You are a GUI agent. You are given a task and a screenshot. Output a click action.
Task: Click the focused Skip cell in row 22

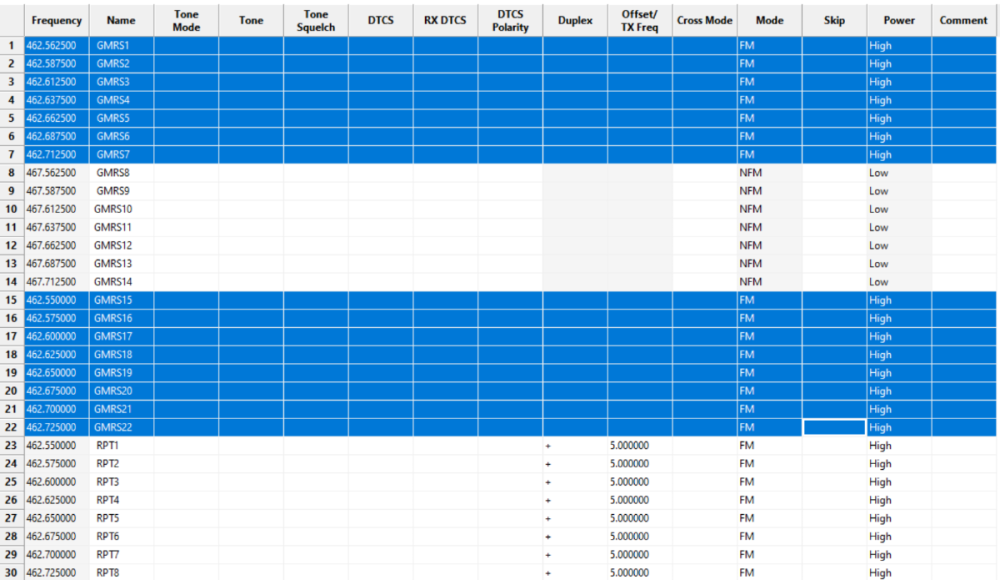point(834,428)
